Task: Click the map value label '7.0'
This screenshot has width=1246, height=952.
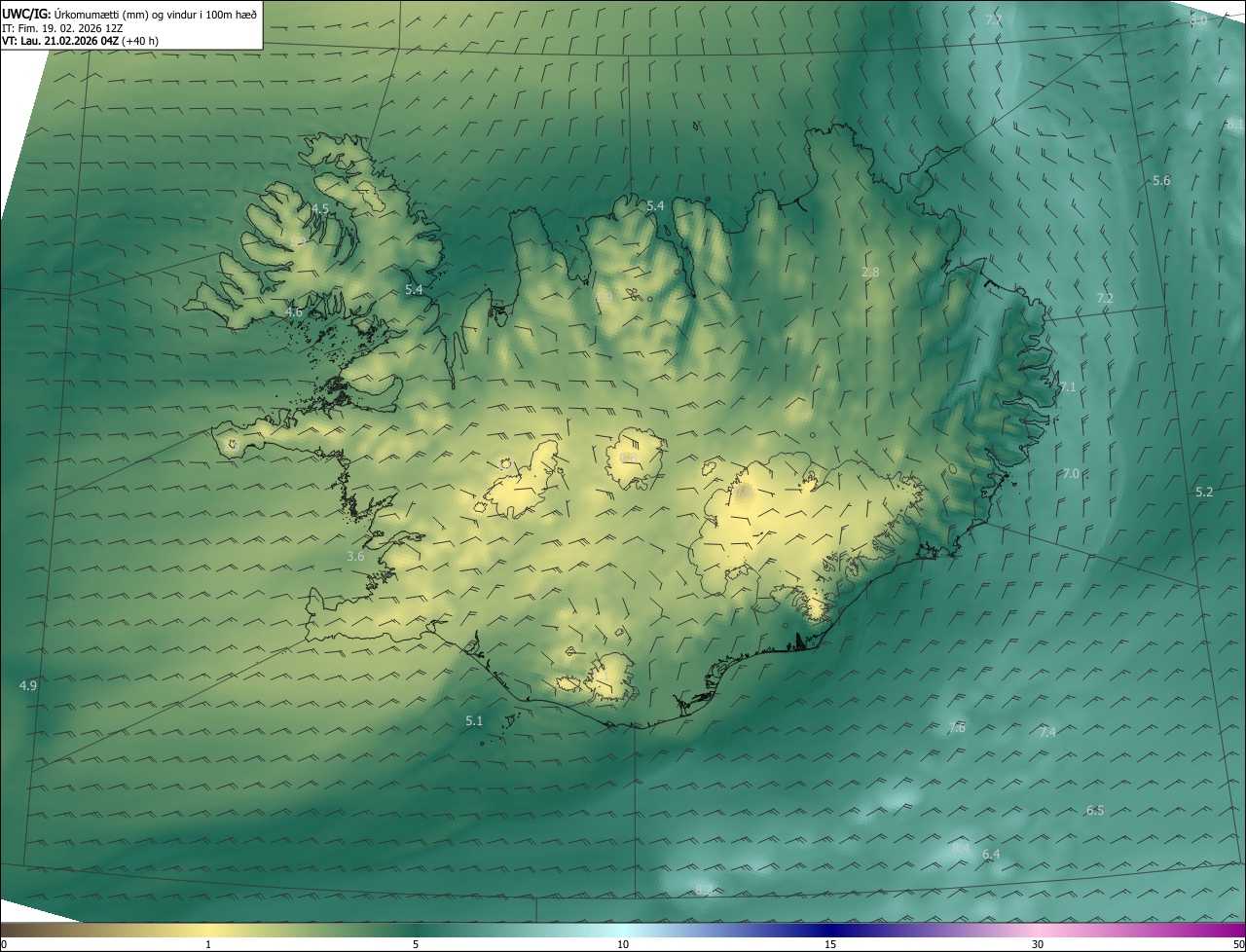Action: 1071,474
